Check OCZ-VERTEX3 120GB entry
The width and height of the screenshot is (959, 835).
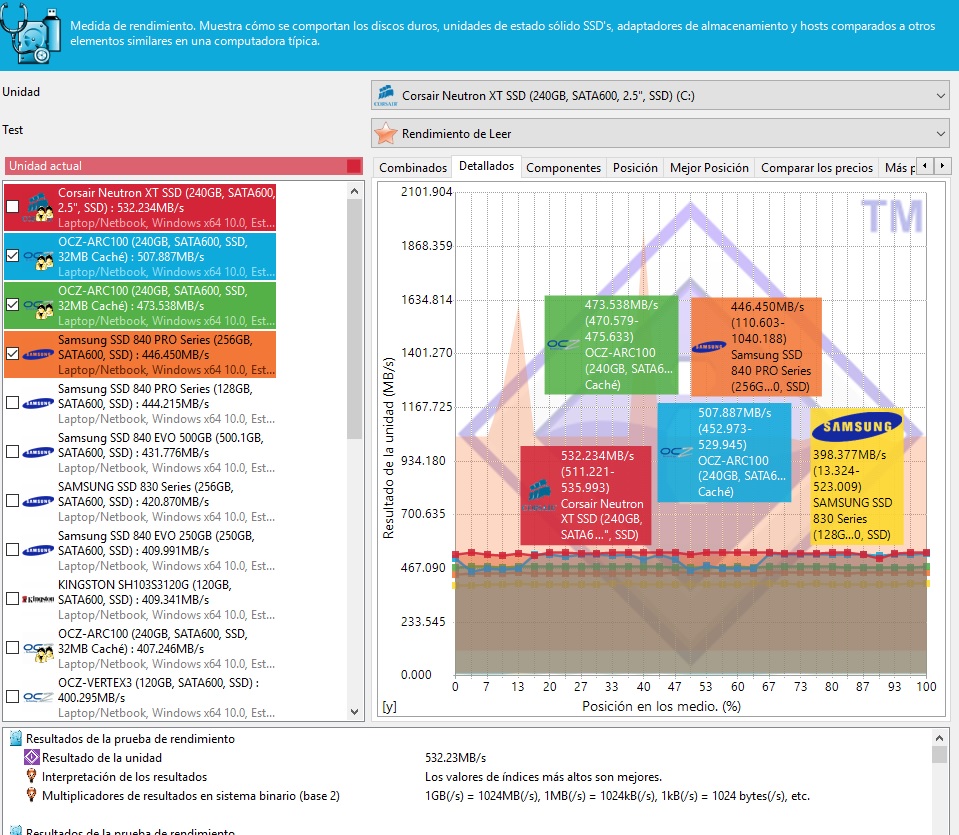12,696
